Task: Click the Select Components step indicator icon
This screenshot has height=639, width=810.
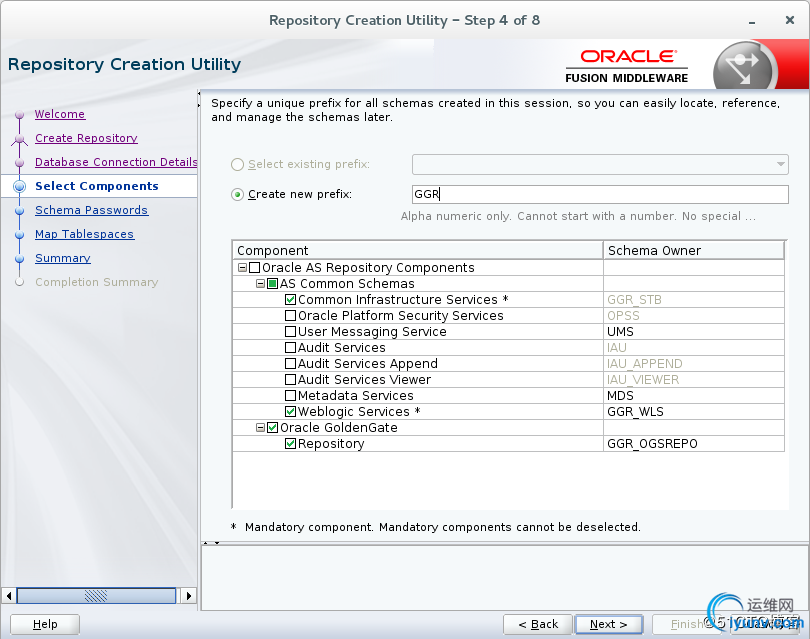Action: pos(20,186)
